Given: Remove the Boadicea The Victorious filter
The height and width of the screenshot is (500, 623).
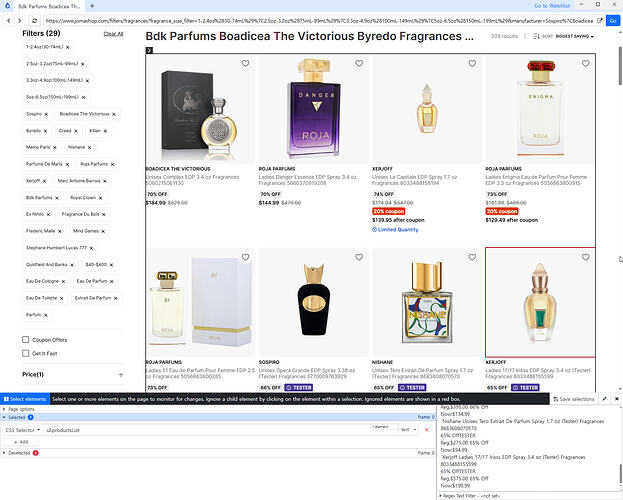Looking at the screenshot, I should (x=114, y=114).
